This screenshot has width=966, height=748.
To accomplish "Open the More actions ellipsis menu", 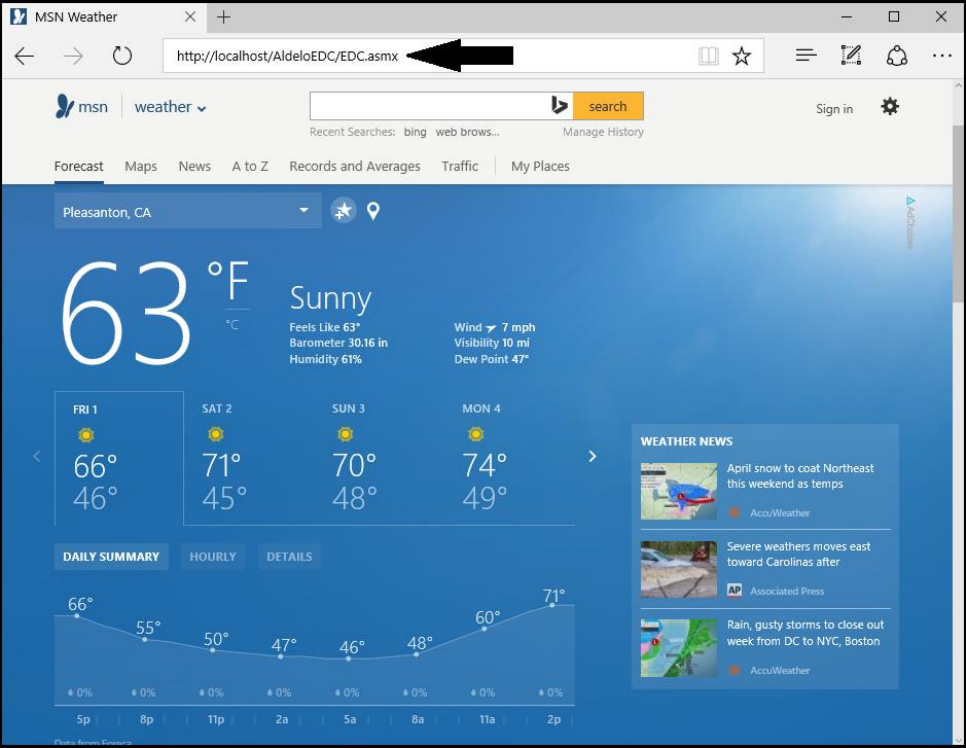I will pos(941,56).
